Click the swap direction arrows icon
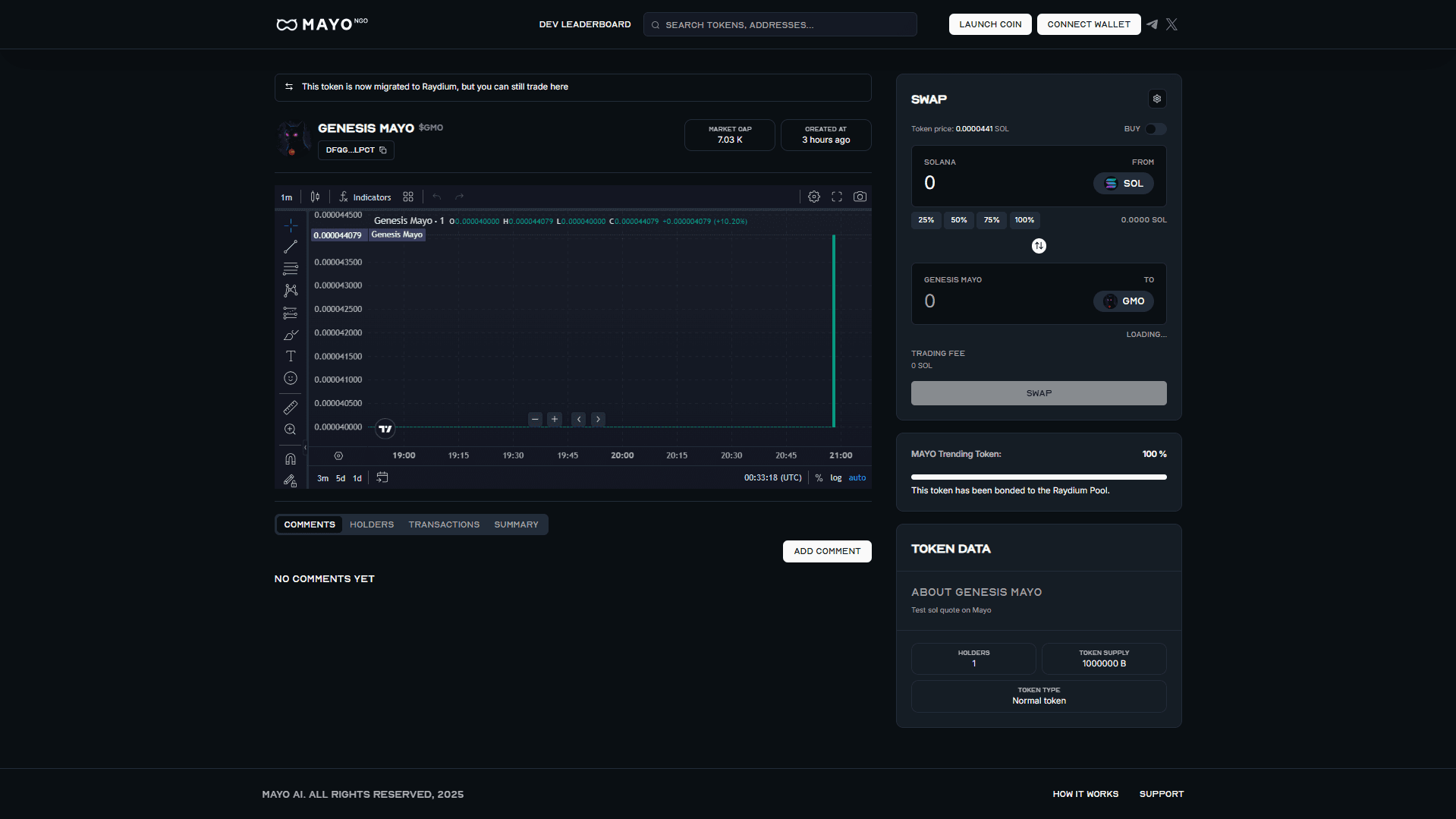 1039,246
